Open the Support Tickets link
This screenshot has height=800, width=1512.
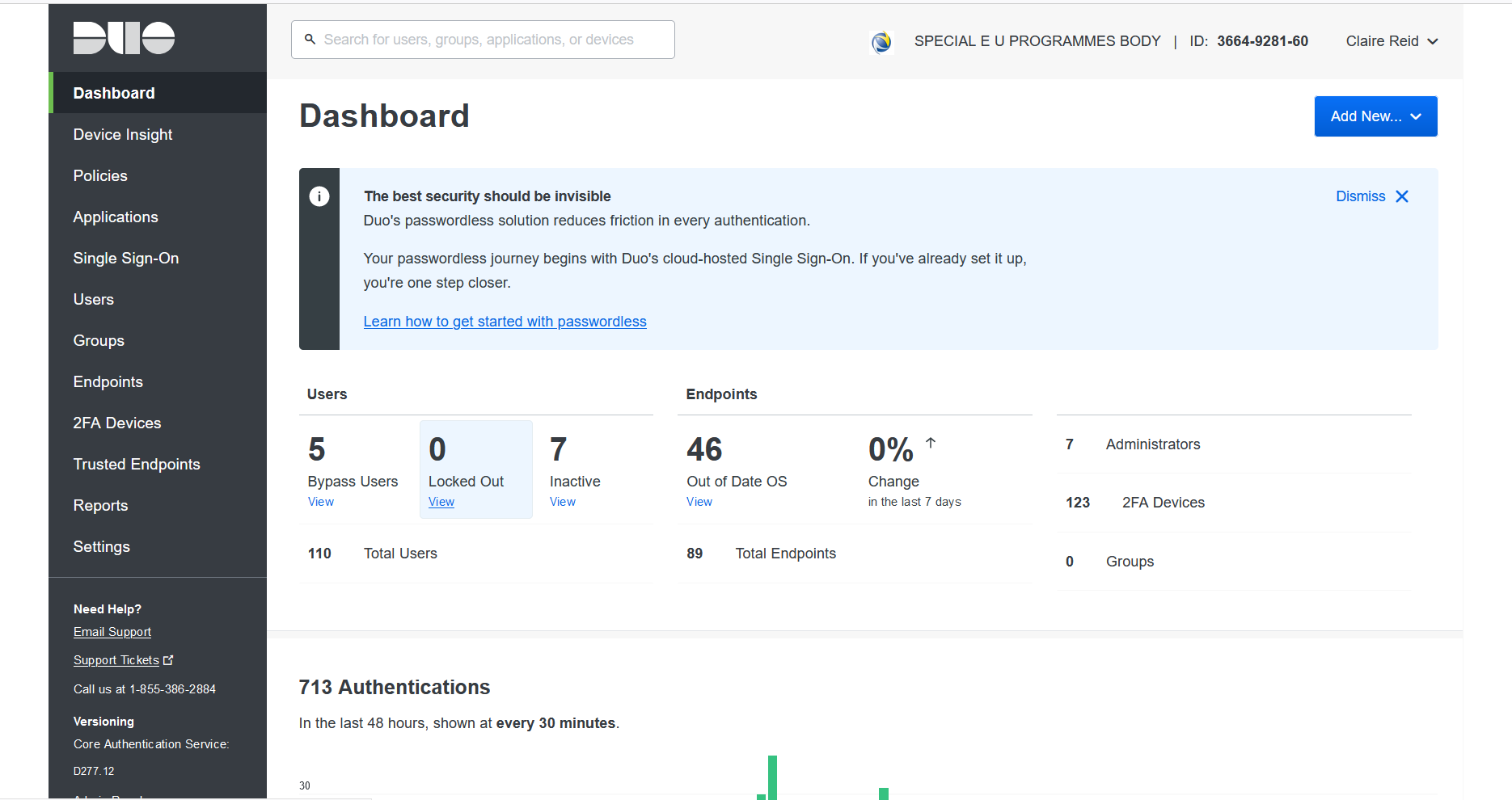116,660
